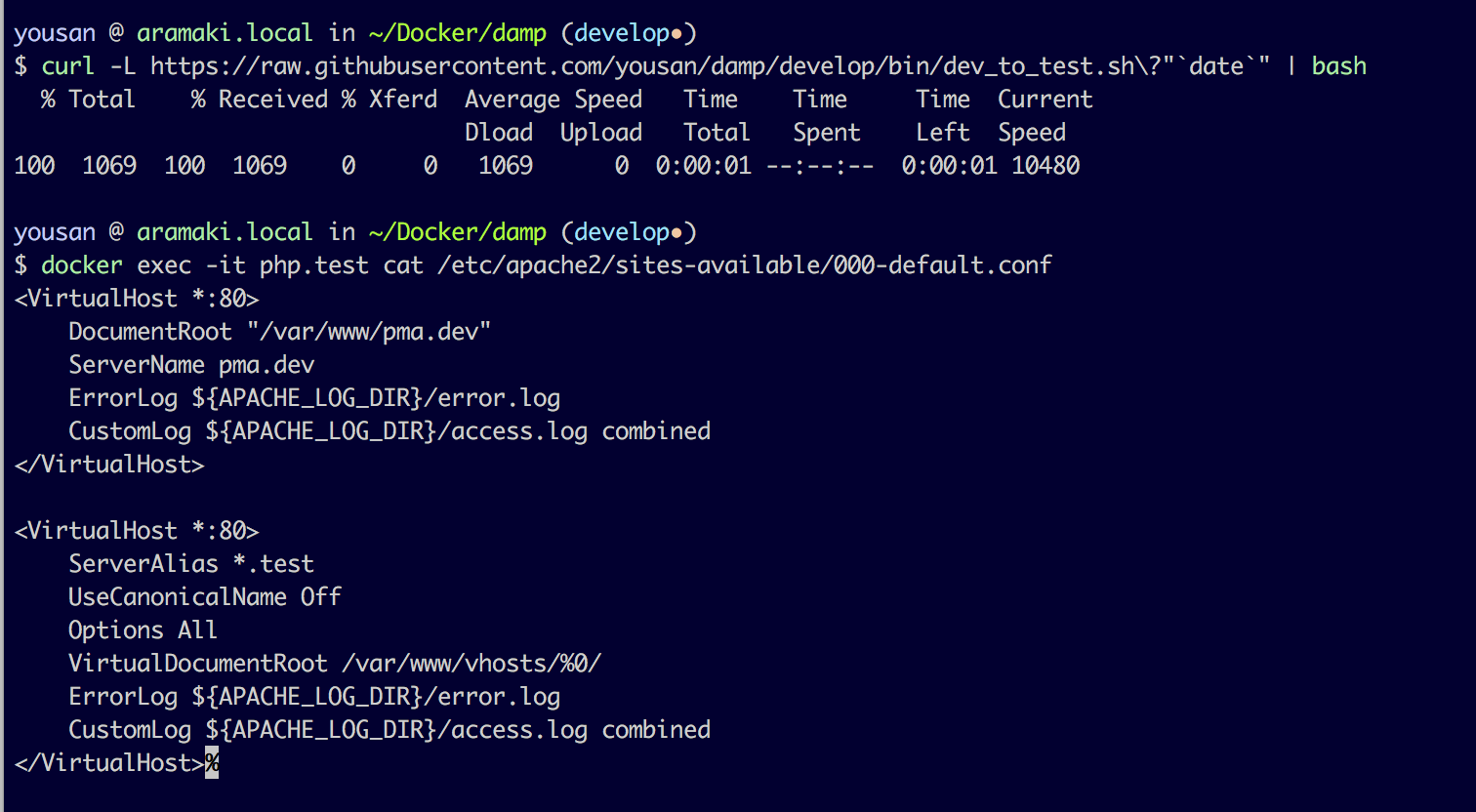Click the 'Options All' line
Screen dimensions: 1476x812
tap(143, 630)
